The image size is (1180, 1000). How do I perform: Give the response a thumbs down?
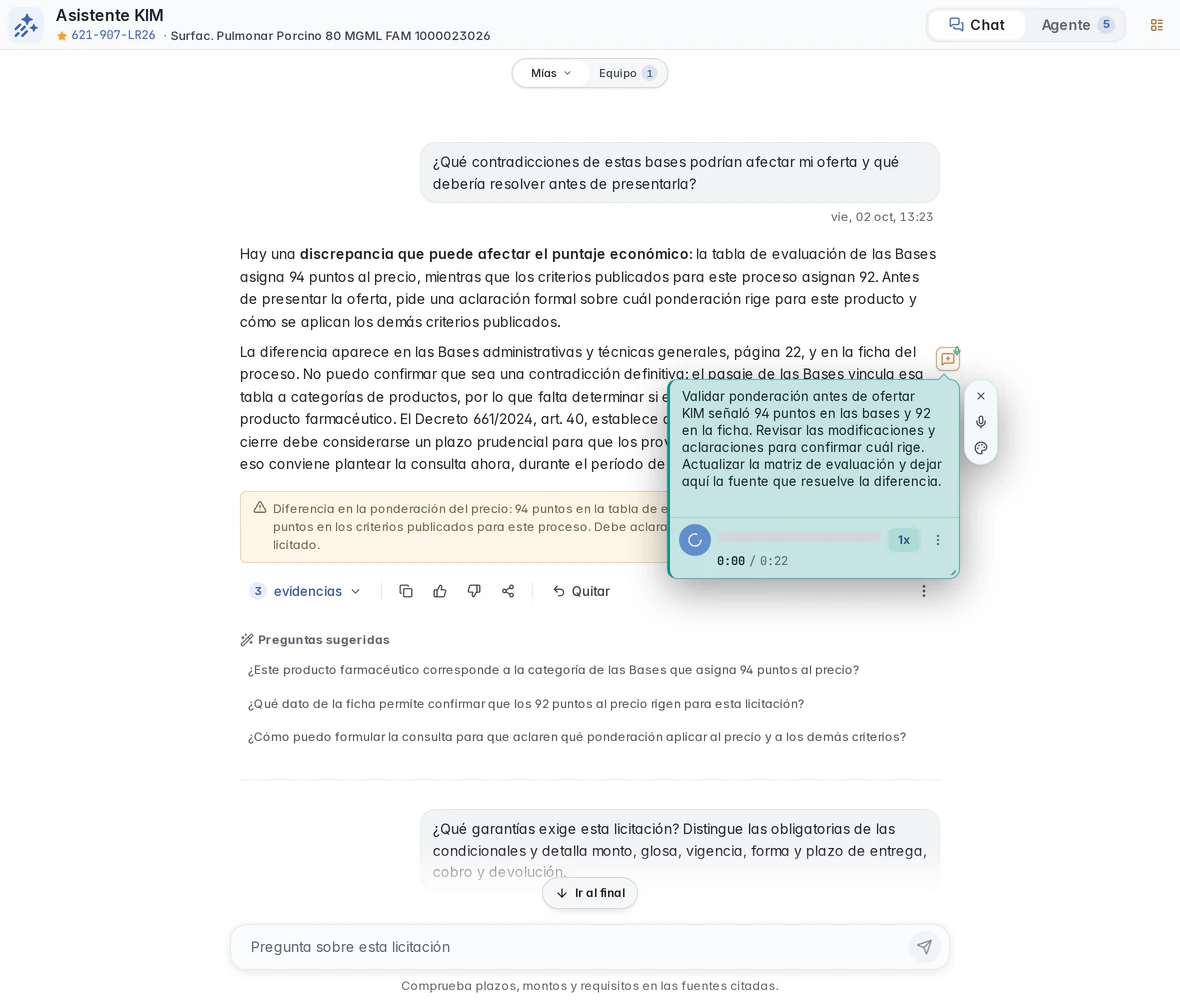point(474,591)
